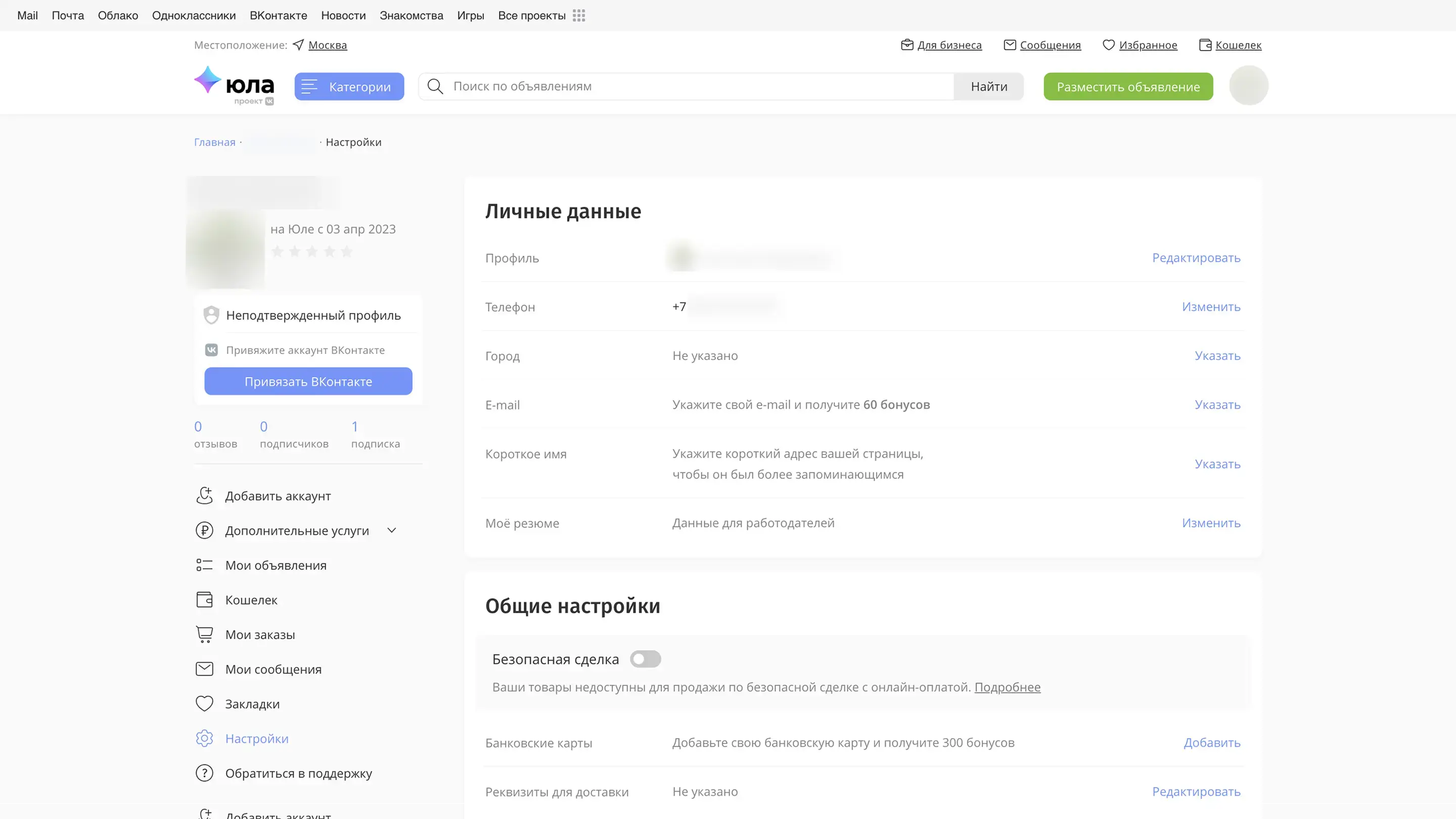
Task: Click the Кошелек wallet icon in sidebar
Action: coord(204,600)
